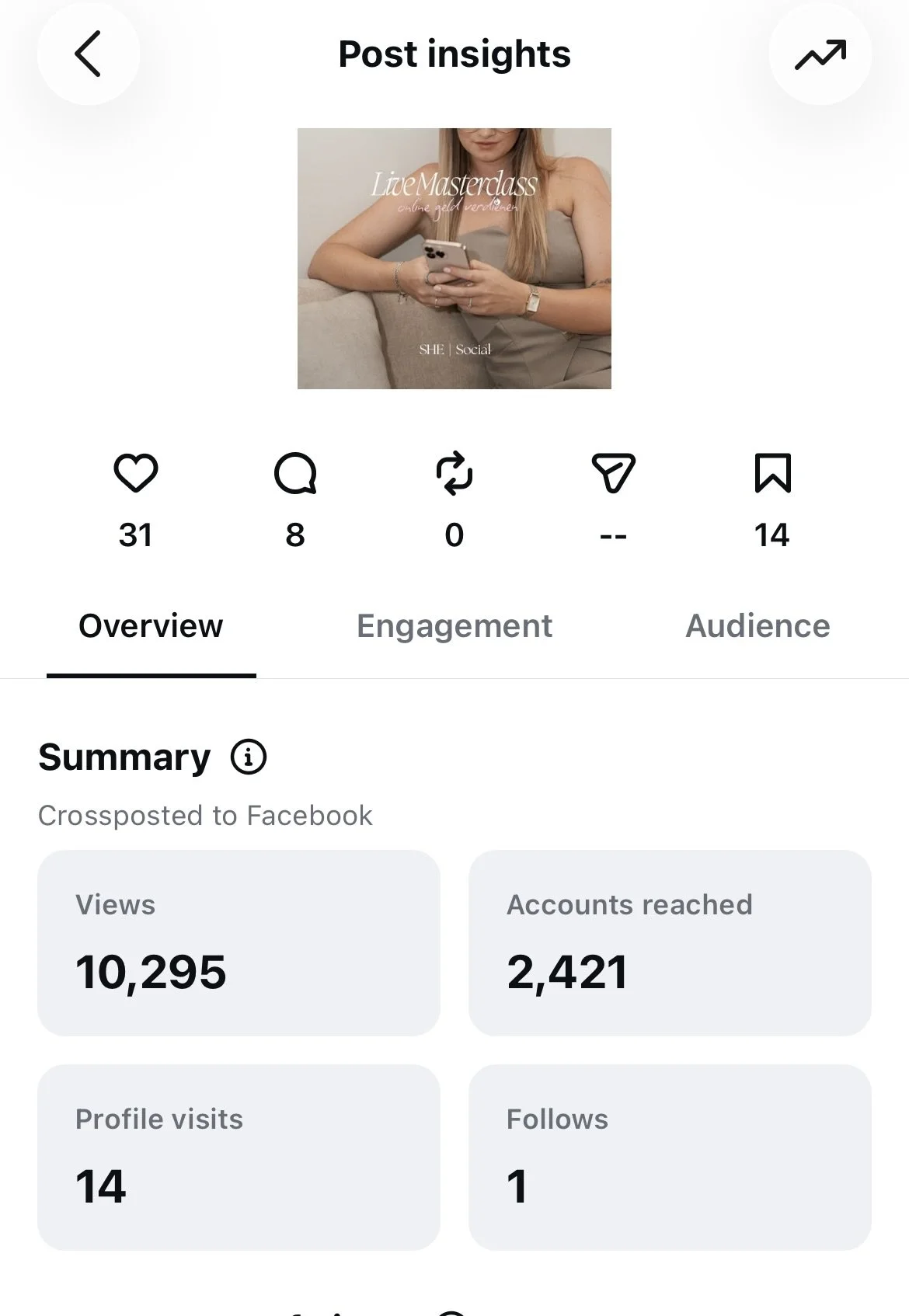Open the Accounts reached 2,421 card
Screen dimensions: 909x1316
pos(670,942)
